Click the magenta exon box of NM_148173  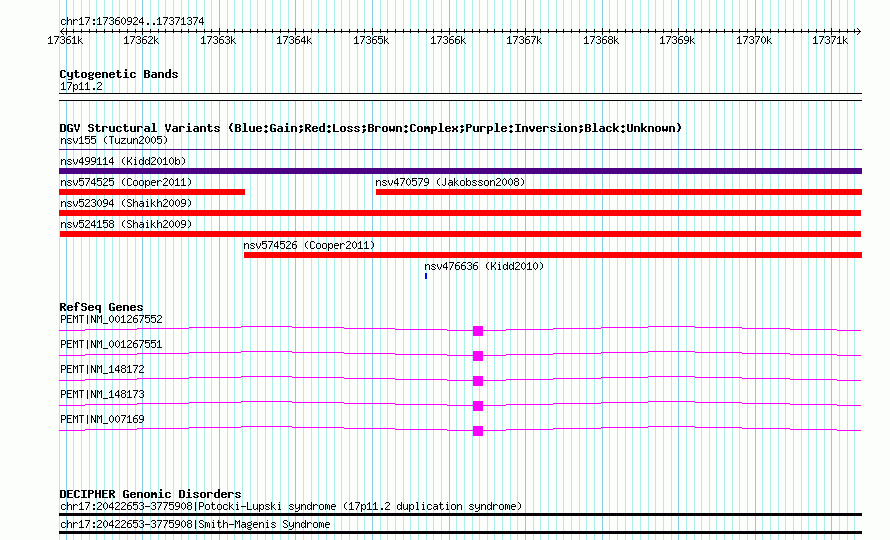(x=478, y=406)
